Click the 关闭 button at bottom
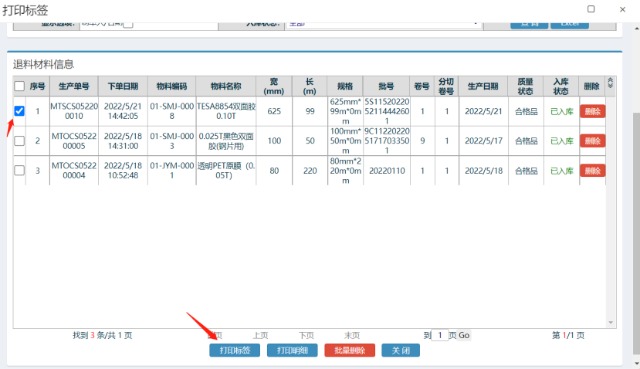This screenshot has width=640, height=369. pyautogui.click(x=401, y=350)
